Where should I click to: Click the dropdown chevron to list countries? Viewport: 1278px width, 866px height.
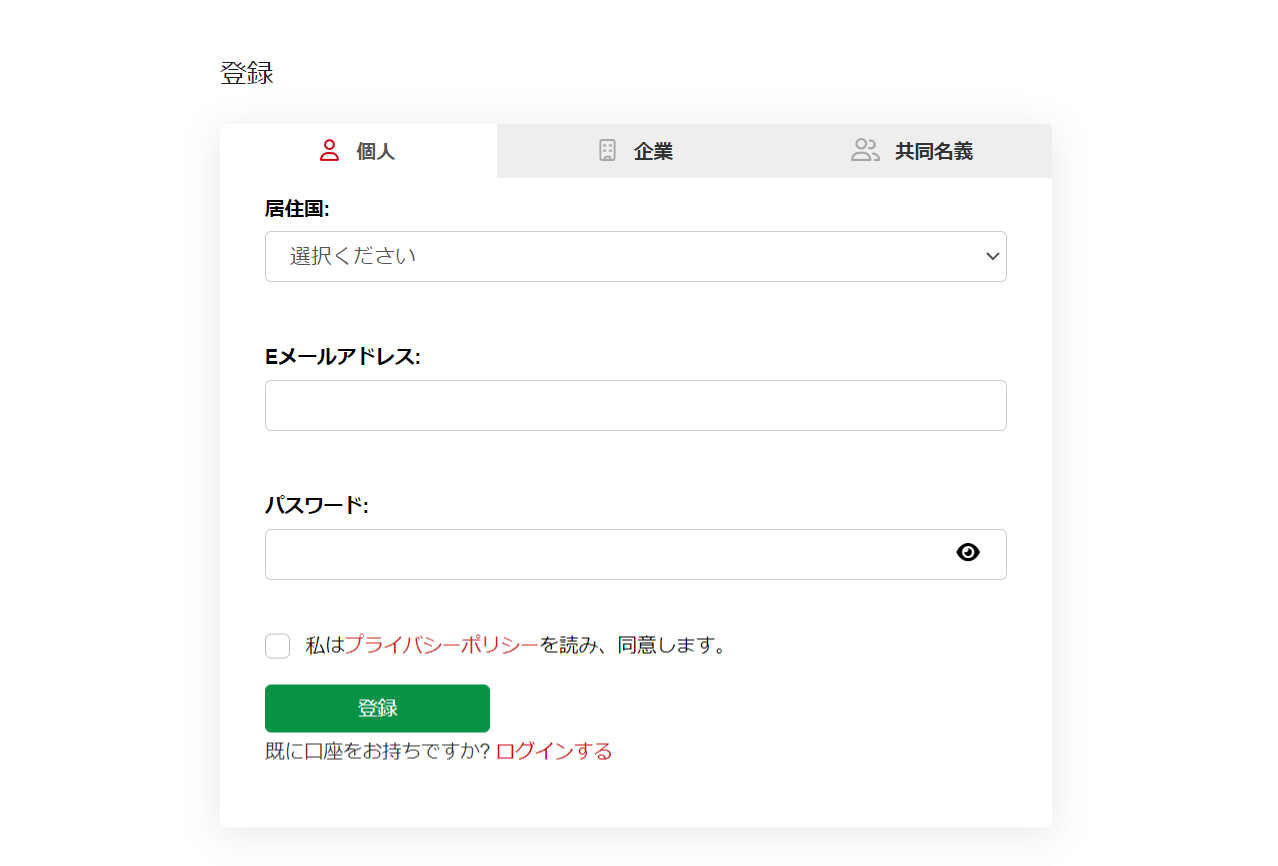pyautogui.click(x=992, y=256)
